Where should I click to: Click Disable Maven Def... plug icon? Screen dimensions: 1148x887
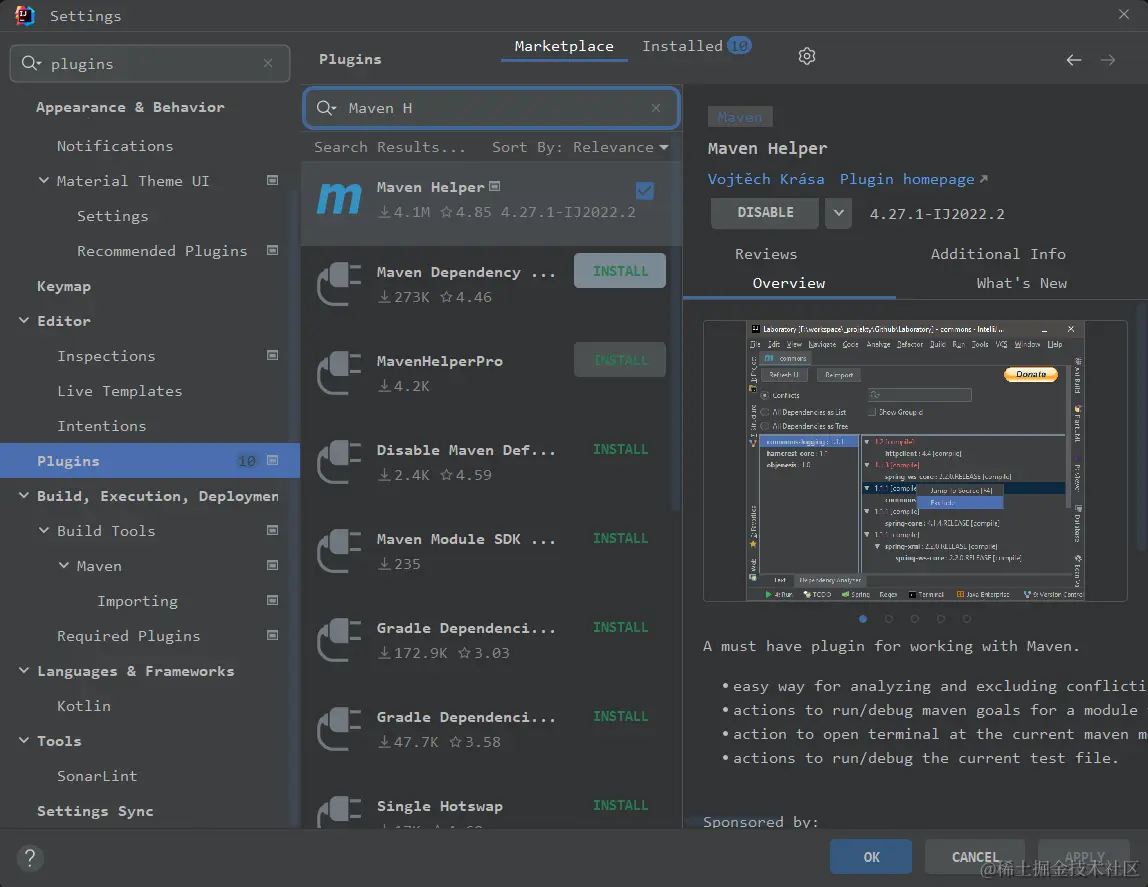point(339,462)
